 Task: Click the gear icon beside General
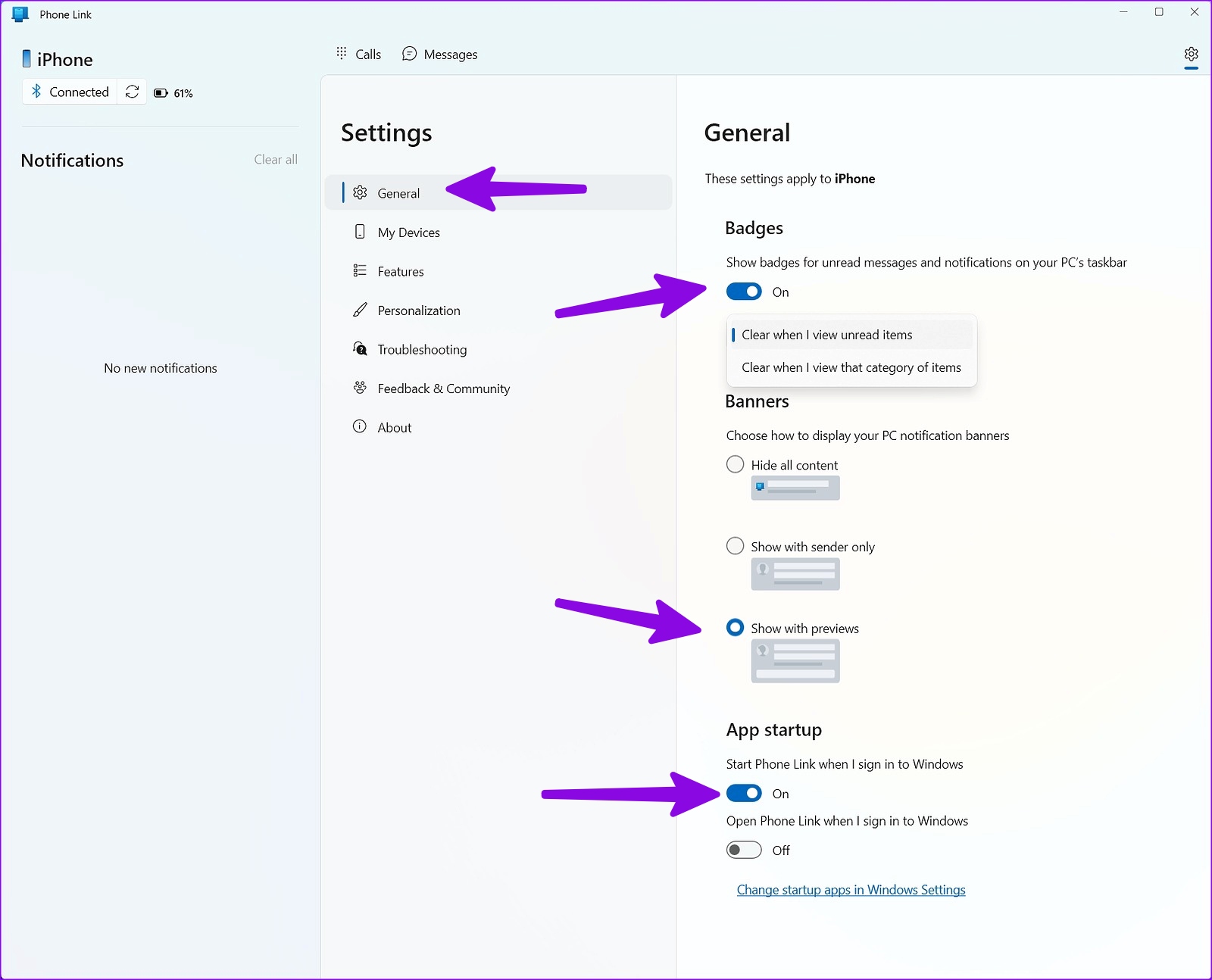[x=360, y=192]
